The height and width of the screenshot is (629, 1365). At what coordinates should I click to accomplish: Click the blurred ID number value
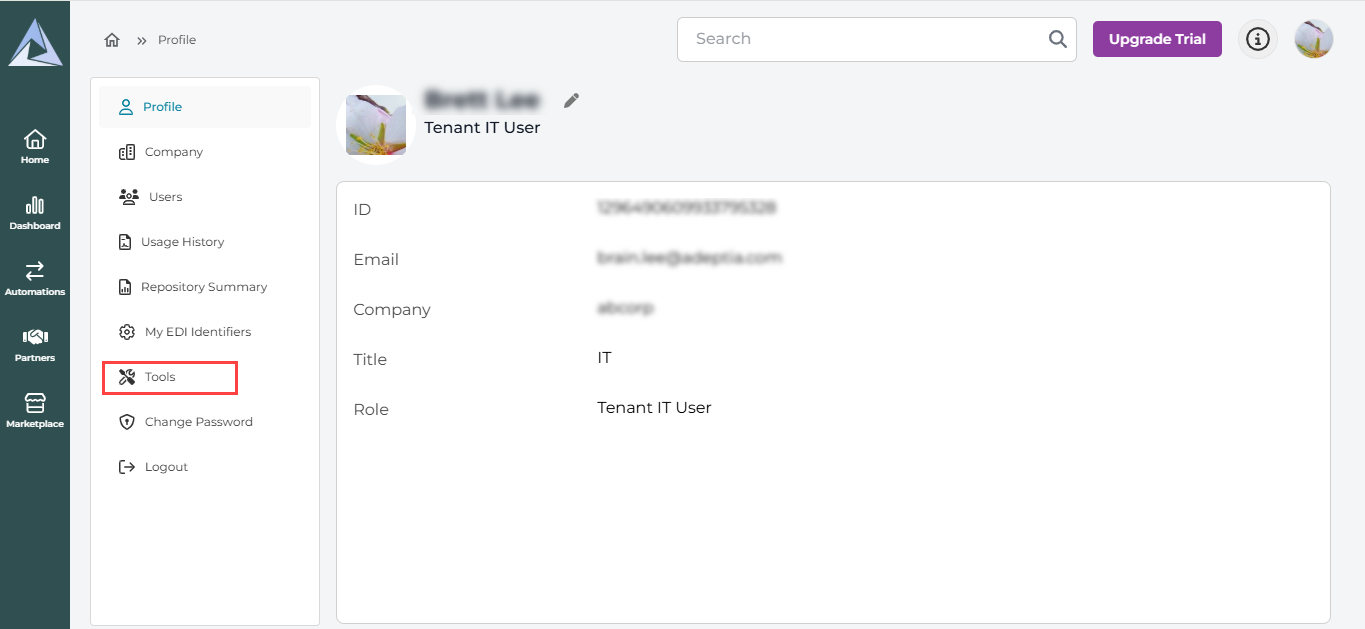coord(686,208)
